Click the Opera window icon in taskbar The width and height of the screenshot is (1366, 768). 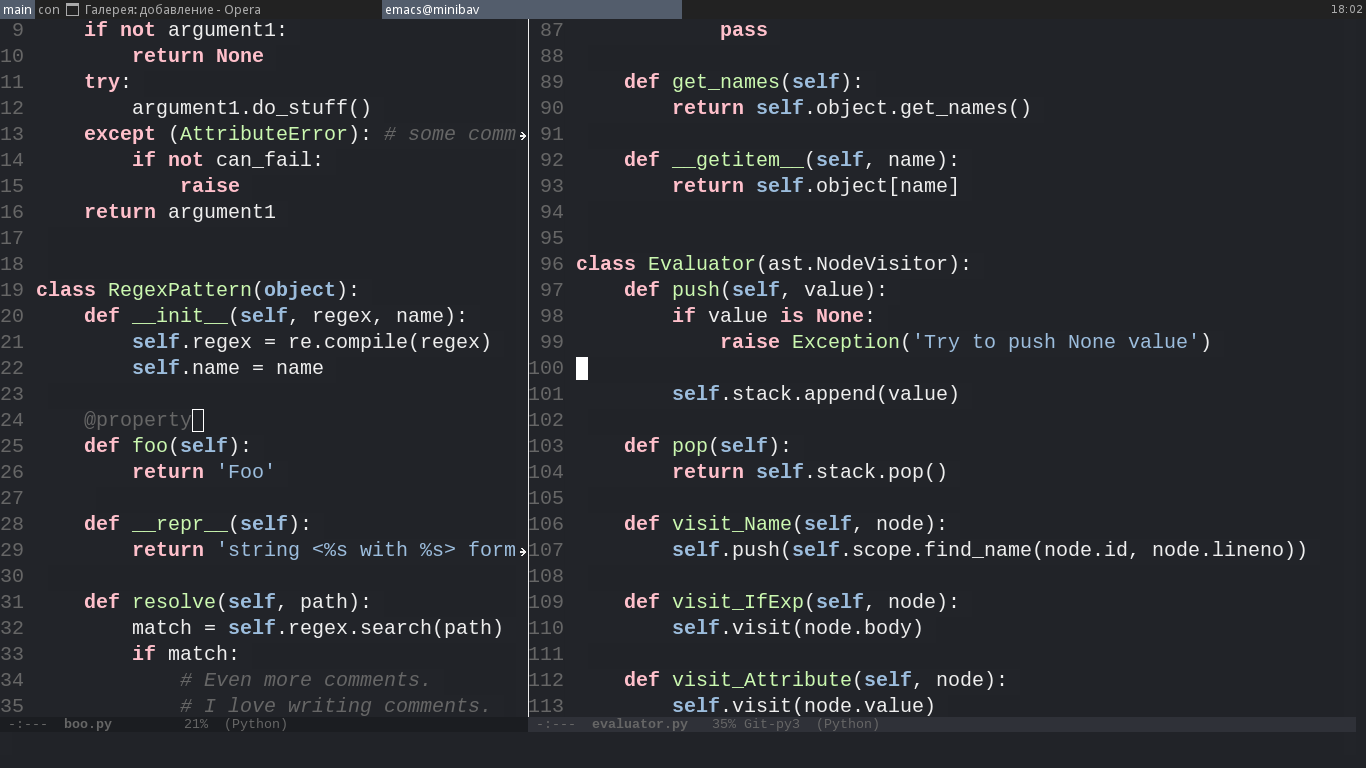click(72, 9)
